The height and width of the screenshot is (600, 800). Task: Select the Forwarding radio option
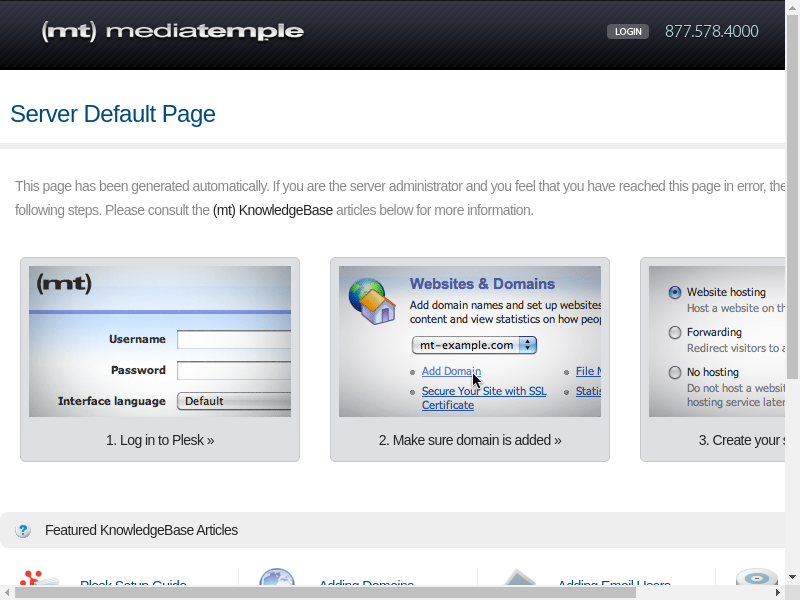tap(675, 333)
